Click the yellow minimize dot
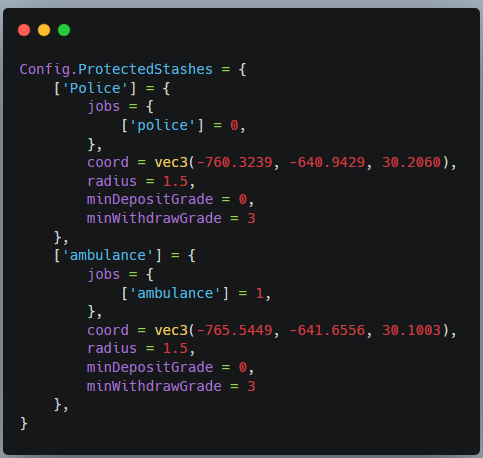This screenshot has height=458, width=483. coord(44,30)
